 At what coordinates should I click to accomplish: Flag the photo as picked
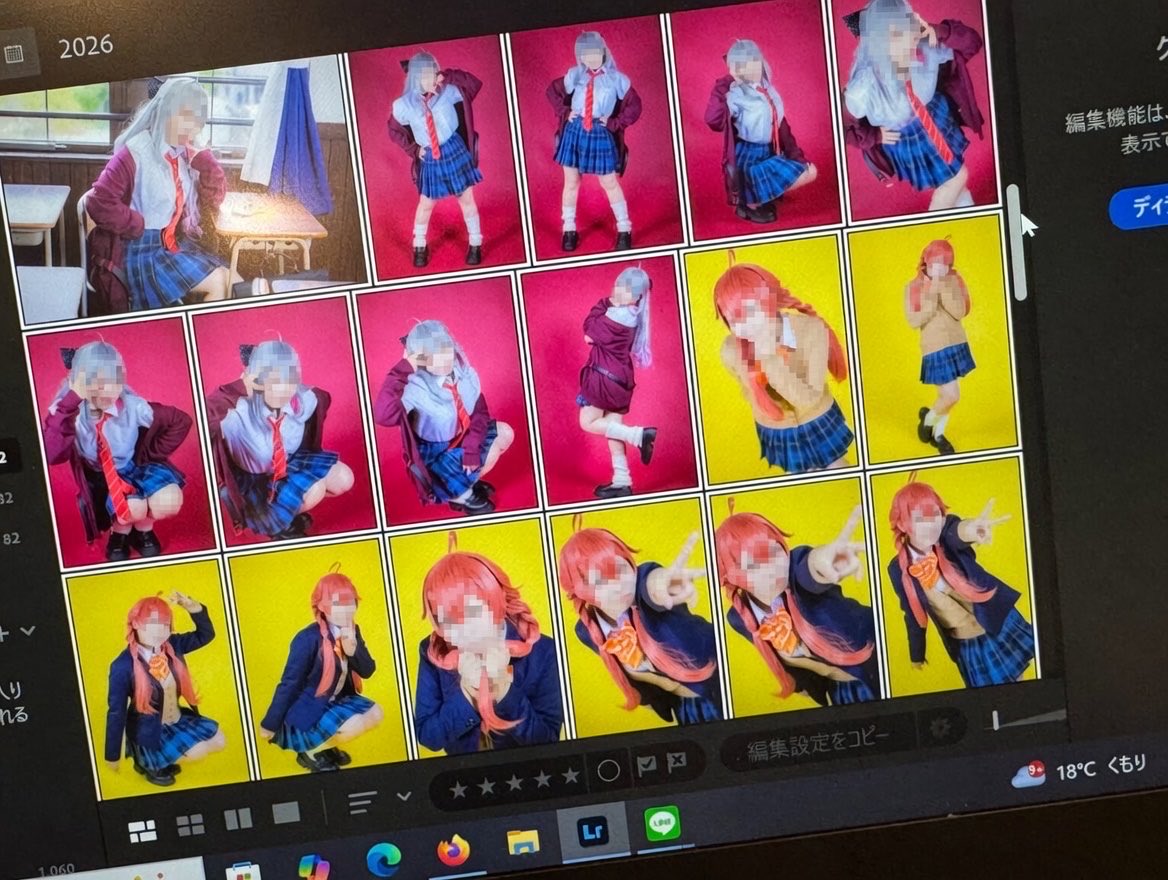click(x=645, y=765)
